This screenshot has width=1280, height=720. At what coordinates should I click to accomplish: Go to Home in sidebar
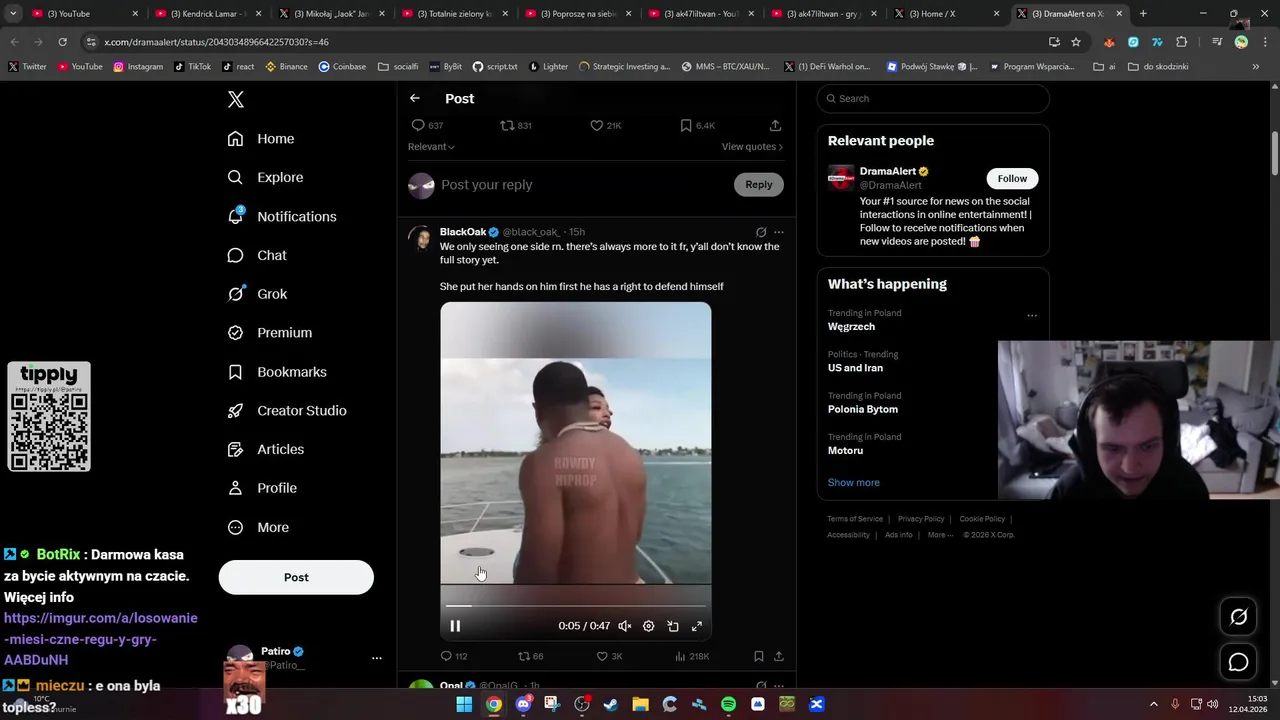(261, 139)
